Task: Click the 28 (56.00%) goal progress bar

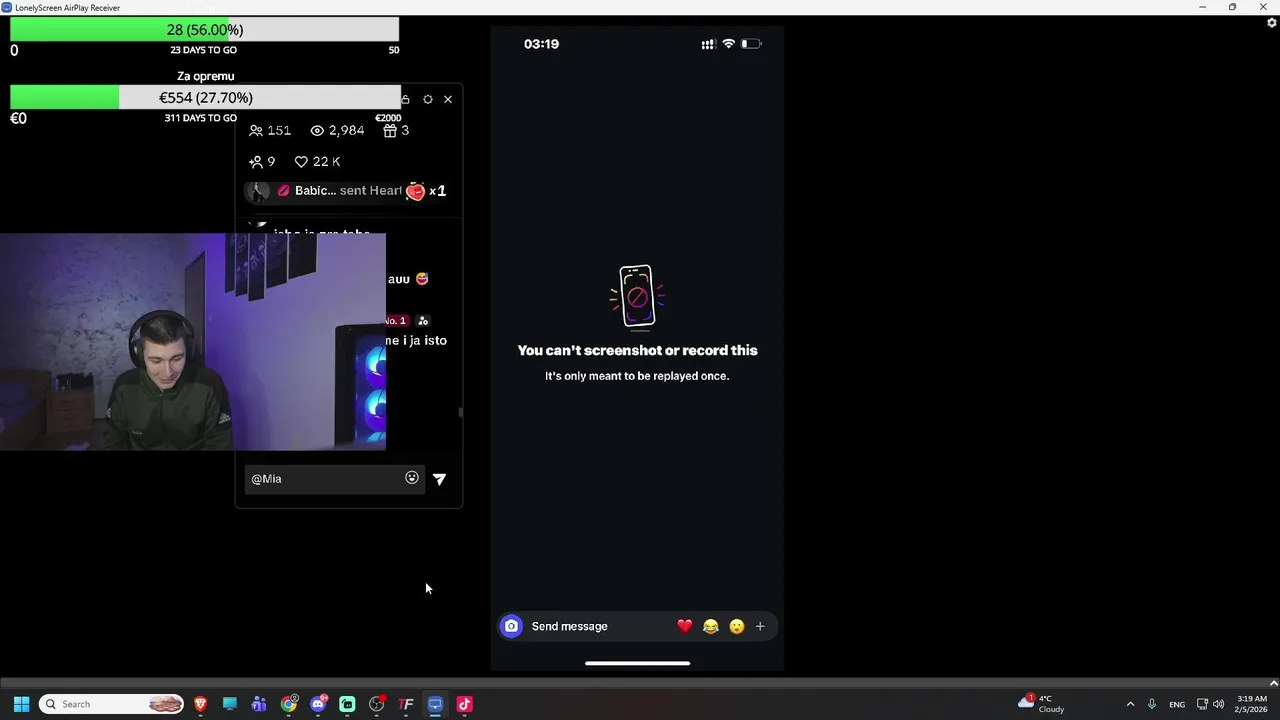Action: click(204, 30)
